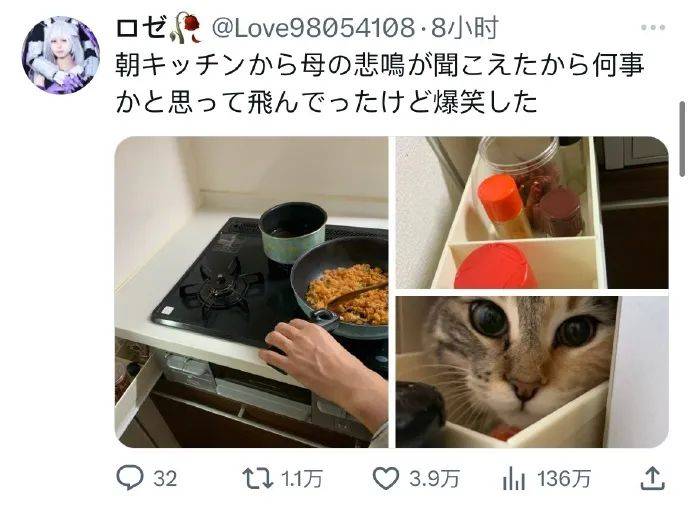Tap the share upload icon

(x=652, y=479)
